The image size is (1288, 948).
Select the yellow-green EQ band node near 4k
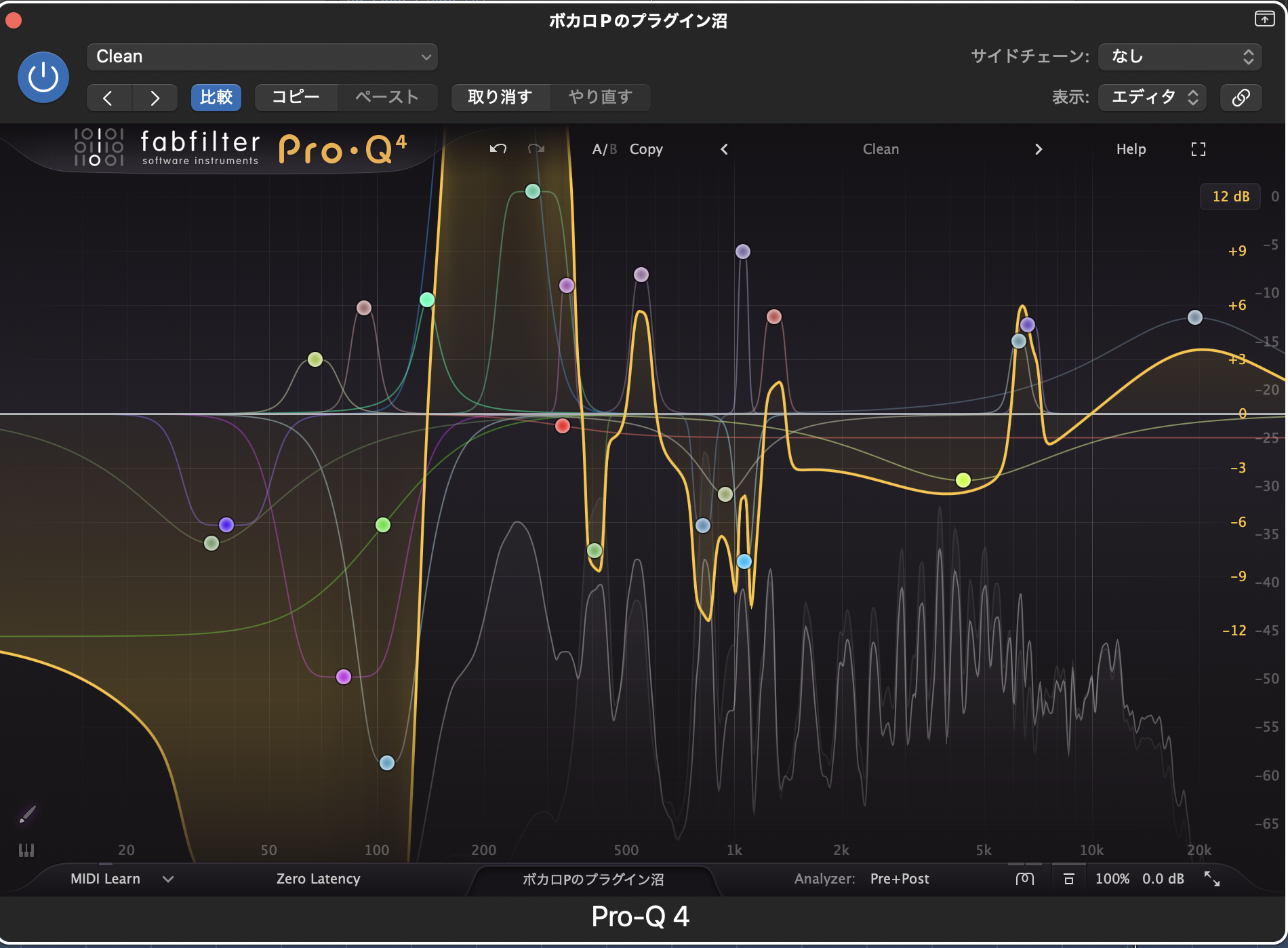pyautogui.click(x=963, y=480)
